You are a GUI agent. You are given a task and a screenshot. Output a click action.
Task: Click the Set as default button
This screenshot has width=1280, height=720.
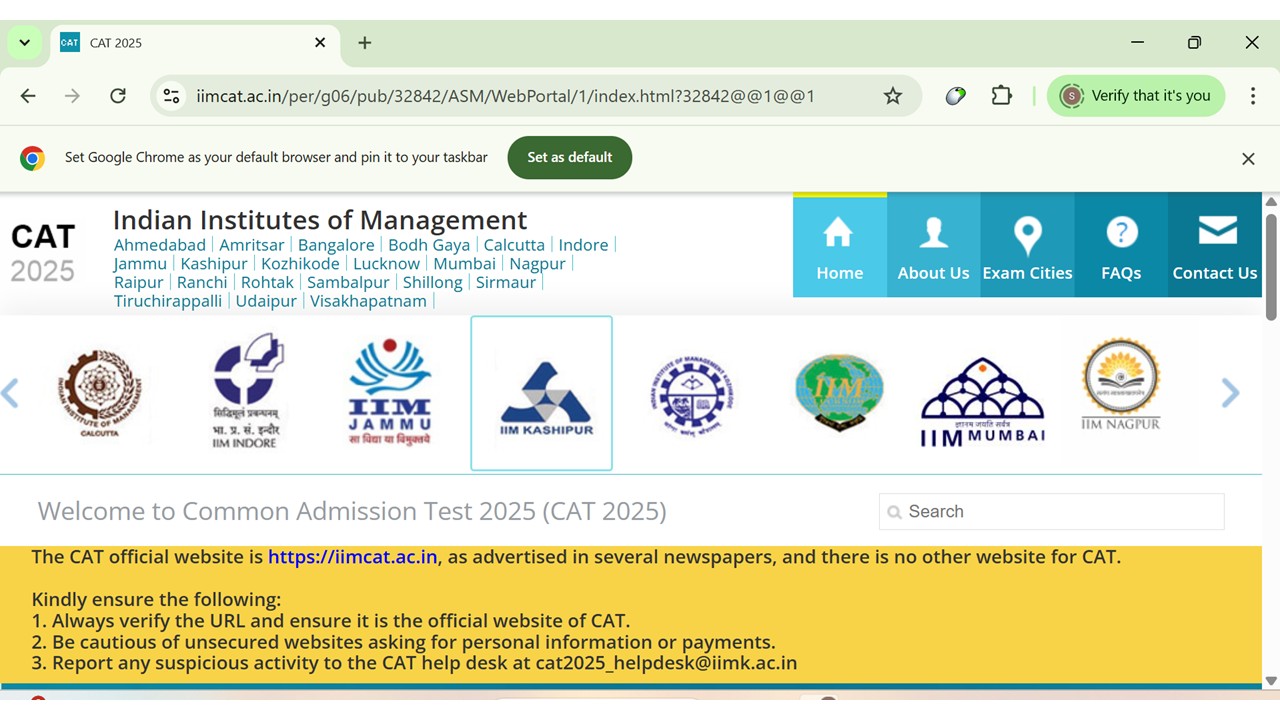569,157
